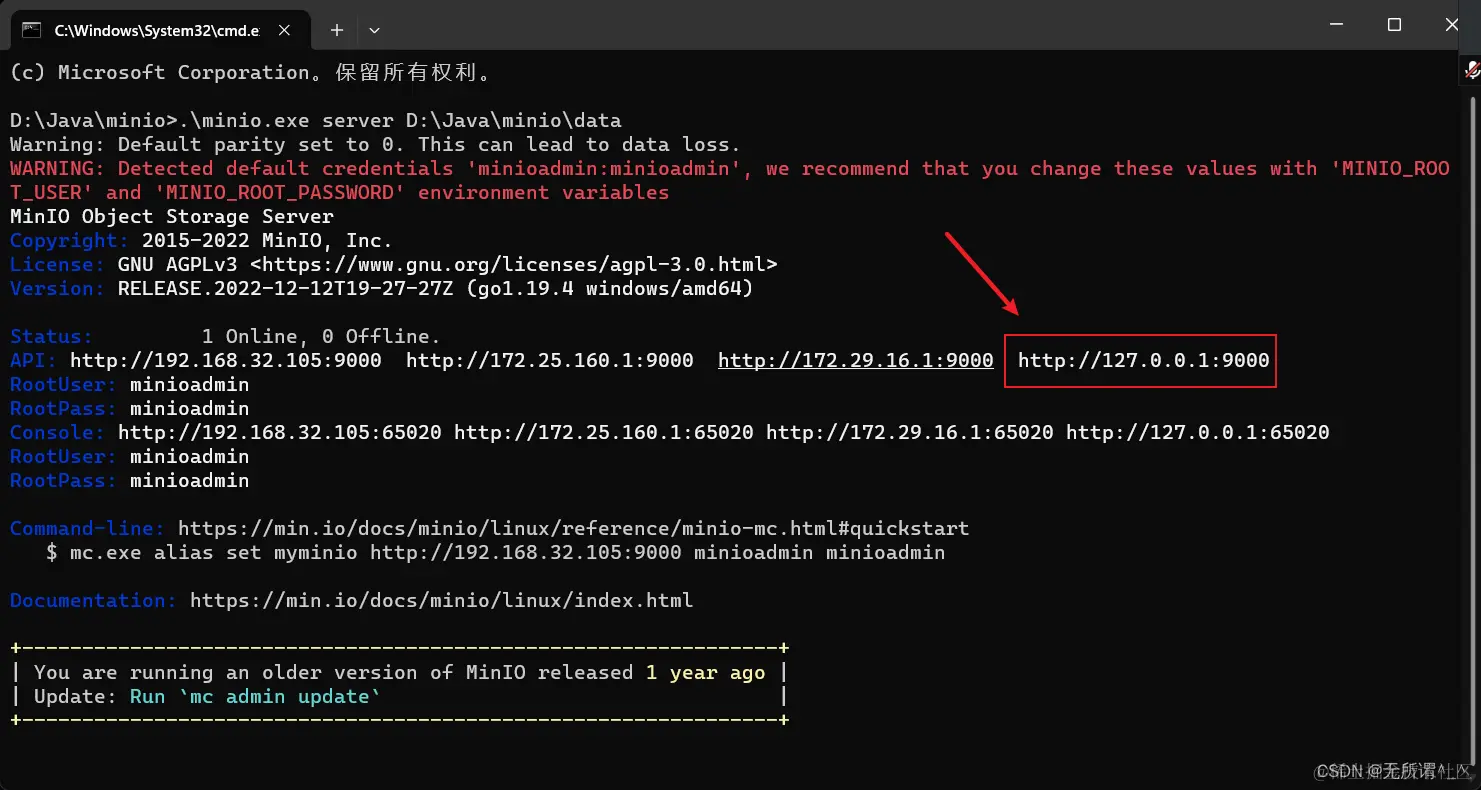Close the cmd.exe tab with its X
The height and width of the screenshot is (790, 1481).
tap(283, 30)
